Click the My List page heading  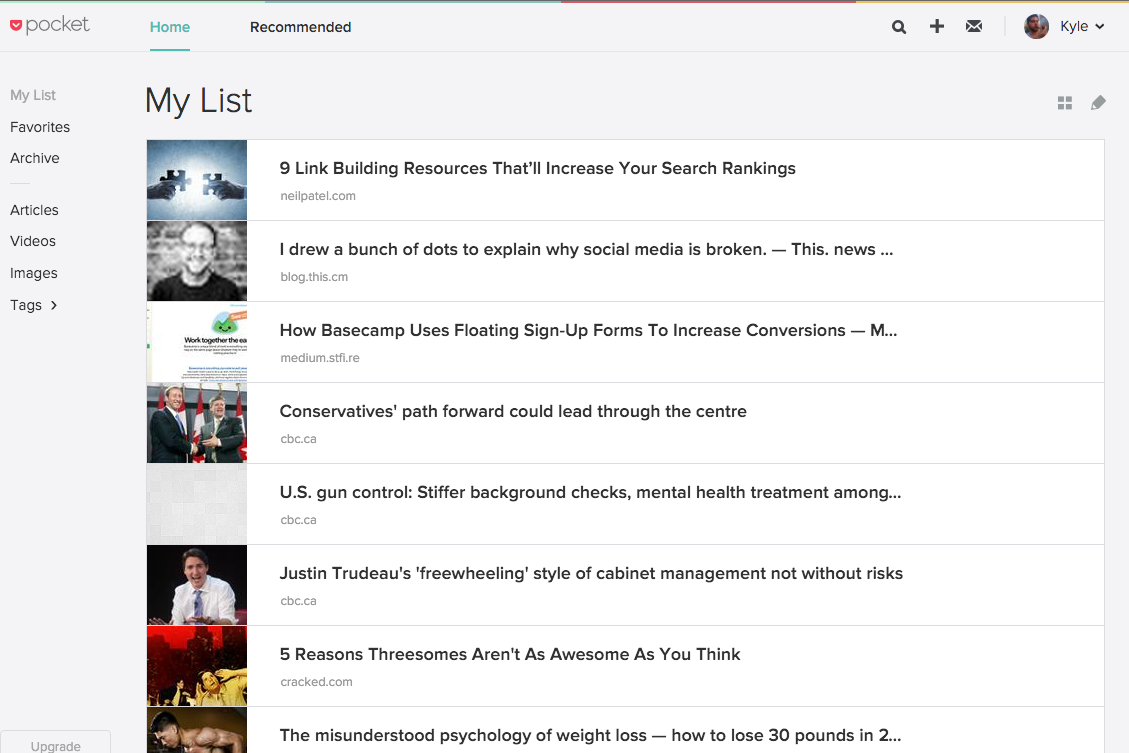pos(199,101)
